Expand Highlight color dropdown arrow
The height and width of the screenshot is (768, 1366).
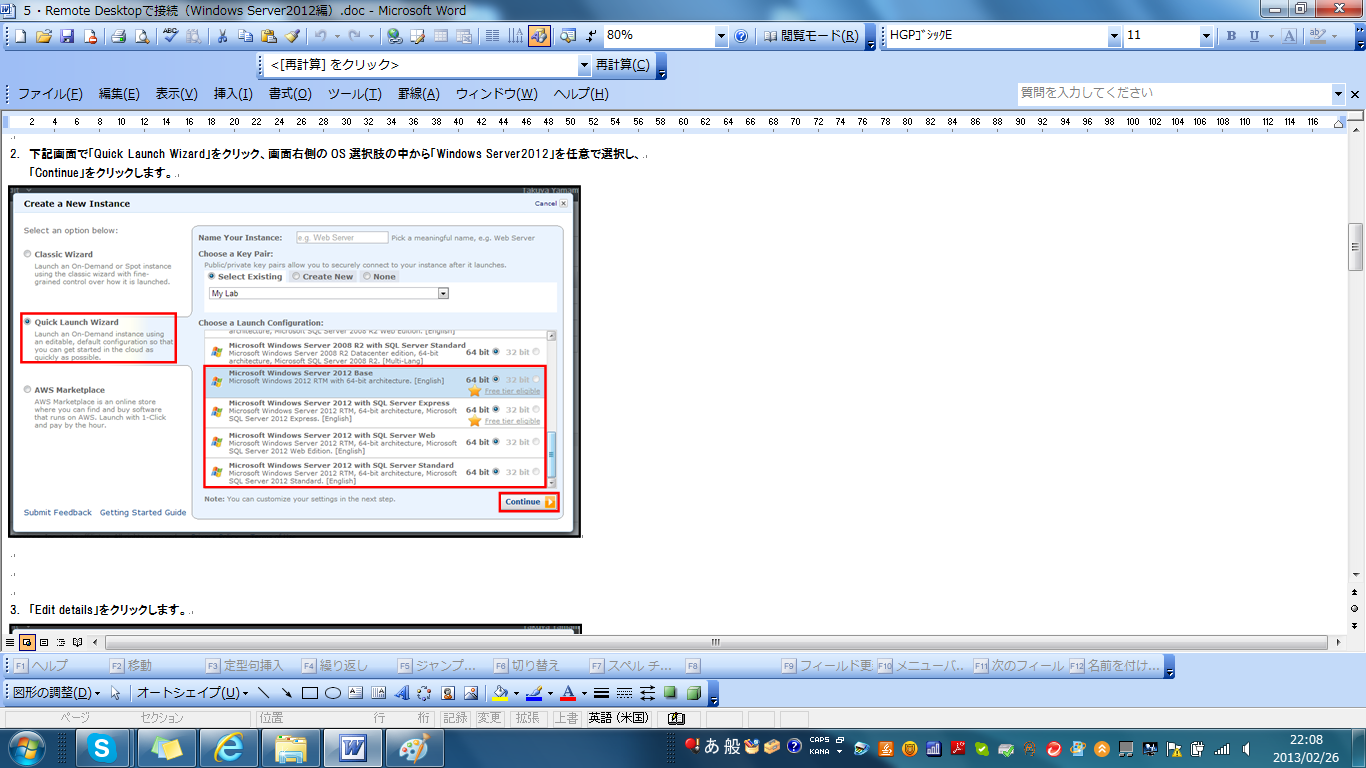1336,36
